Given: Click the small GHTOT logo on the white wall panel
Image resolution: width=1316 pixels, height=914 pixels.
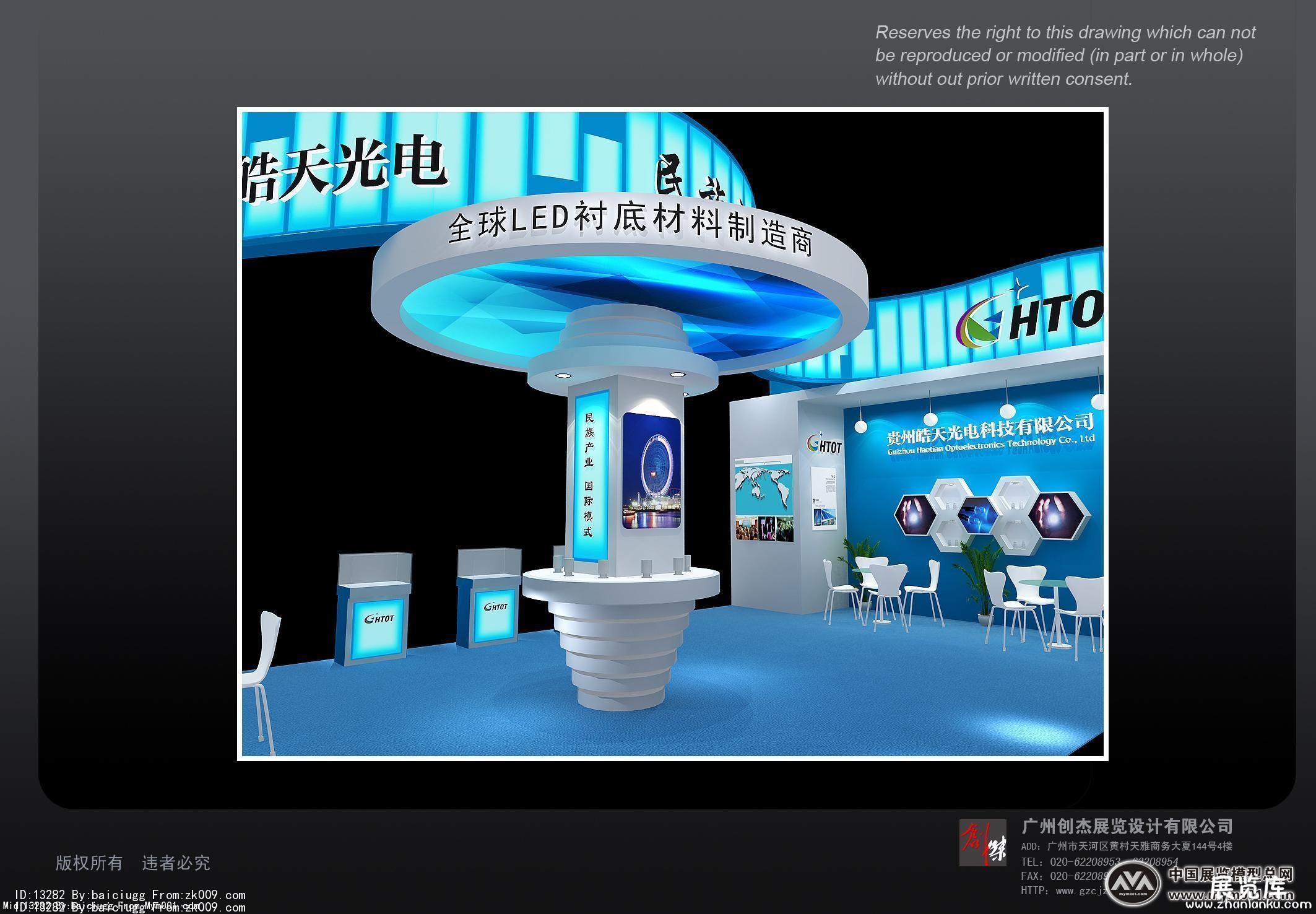Looking at the screenshot, I should pyautogui.click(x=824, y=445).
